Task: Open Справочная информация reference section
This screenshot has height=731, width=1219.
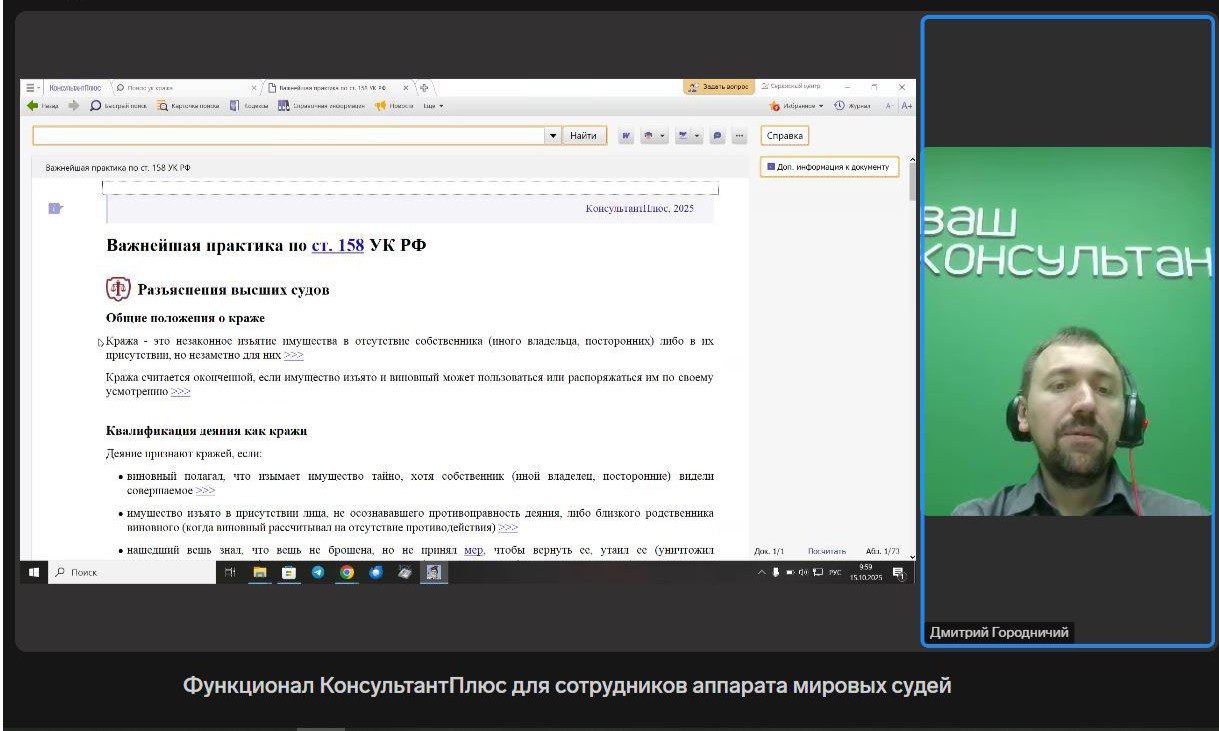Action: (x=320, y=106)
